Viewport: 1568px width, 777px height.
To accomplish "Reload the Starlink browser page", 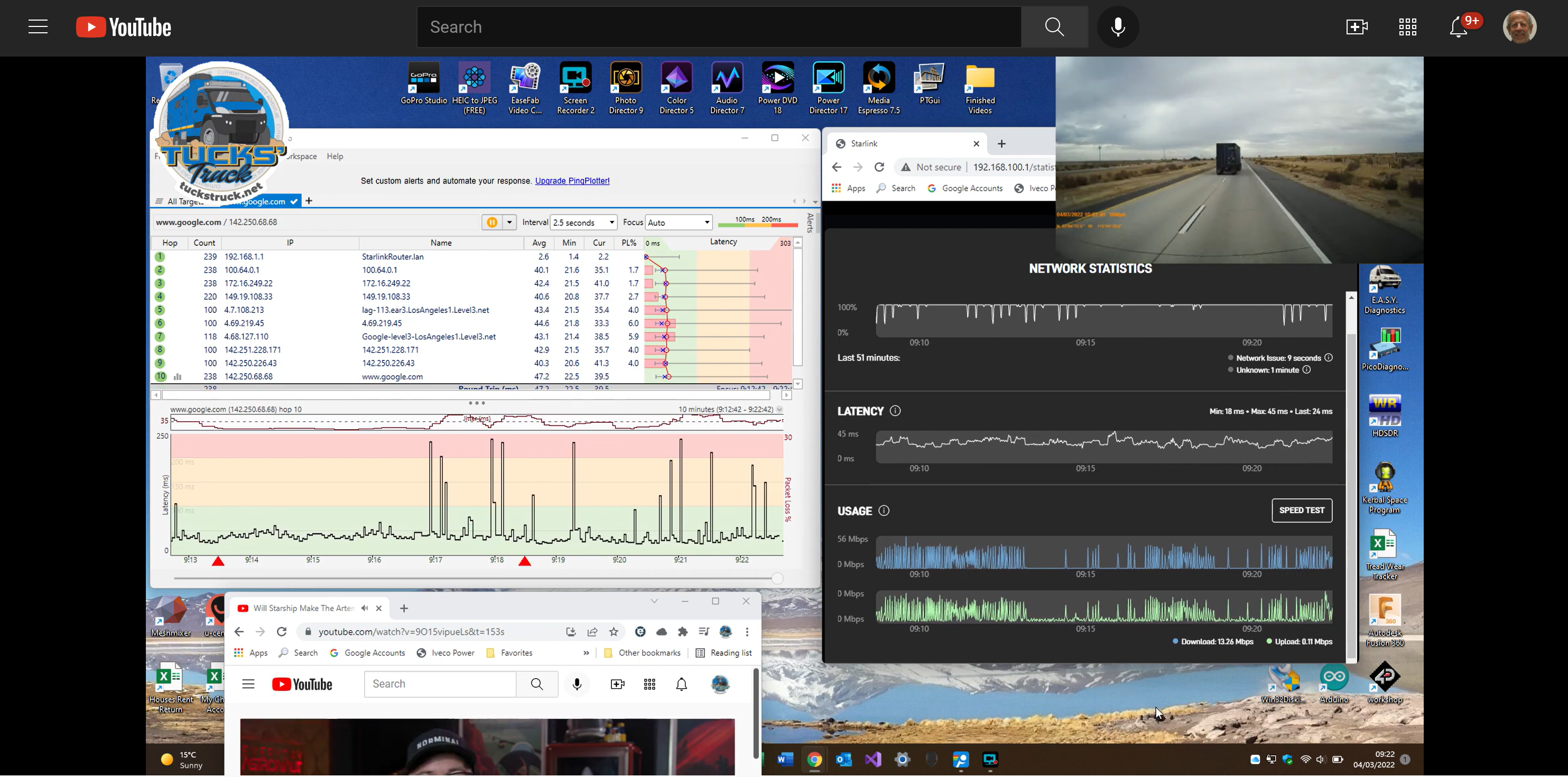I will point(879,167).
